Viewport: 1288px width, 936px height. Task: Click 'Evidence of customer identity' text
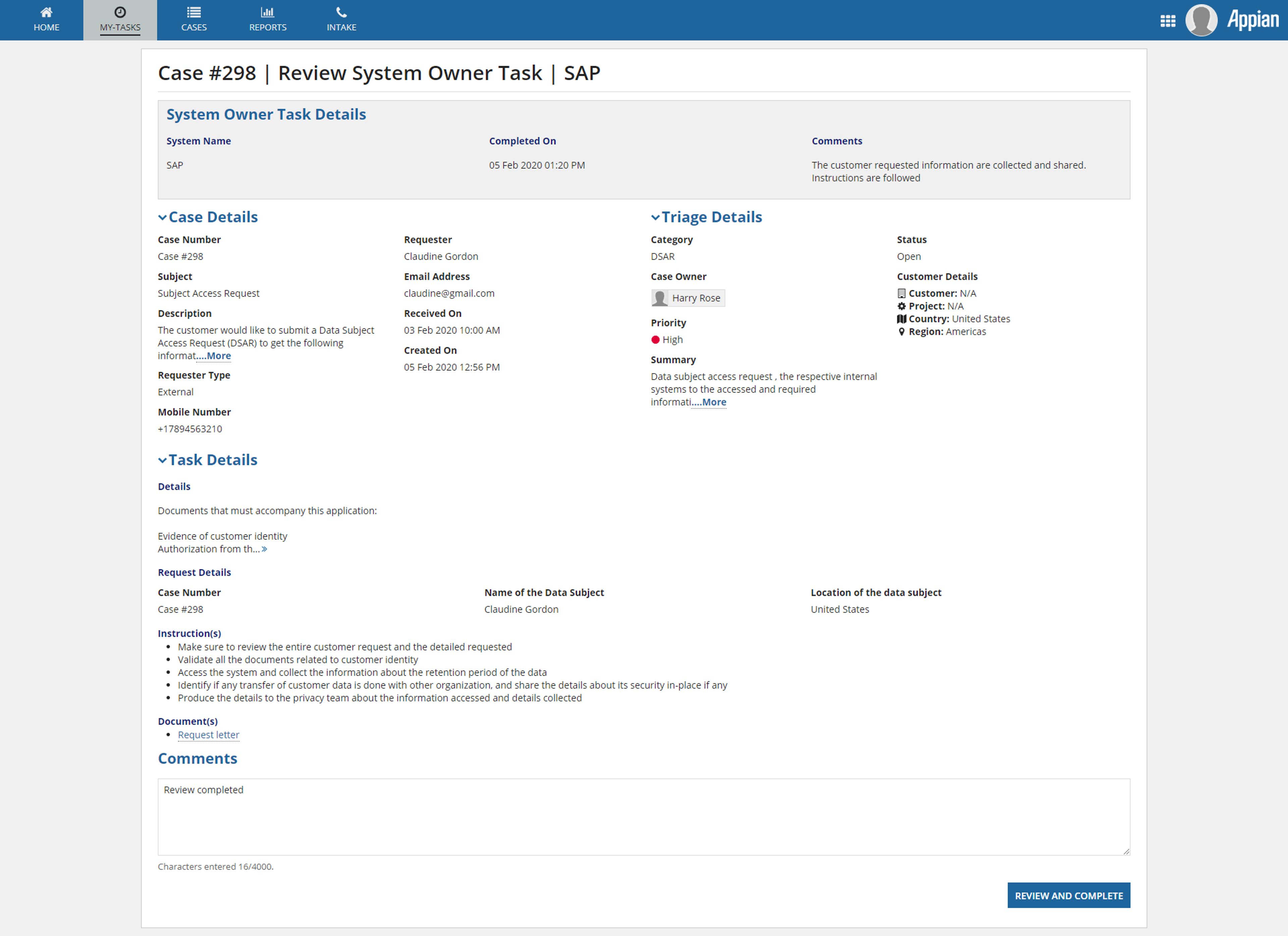pos(222,537)
